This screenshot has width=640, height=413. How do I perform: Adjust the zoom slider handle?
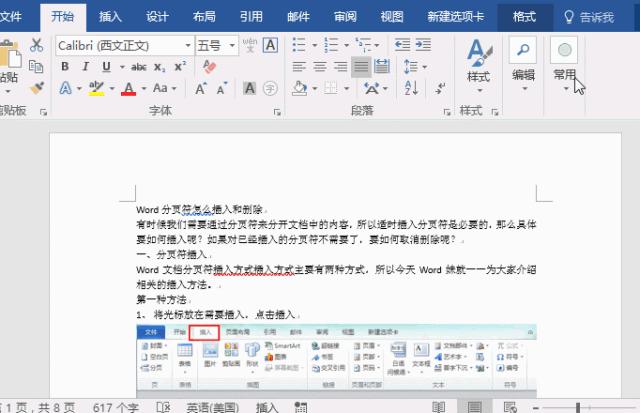click(578, 407)
